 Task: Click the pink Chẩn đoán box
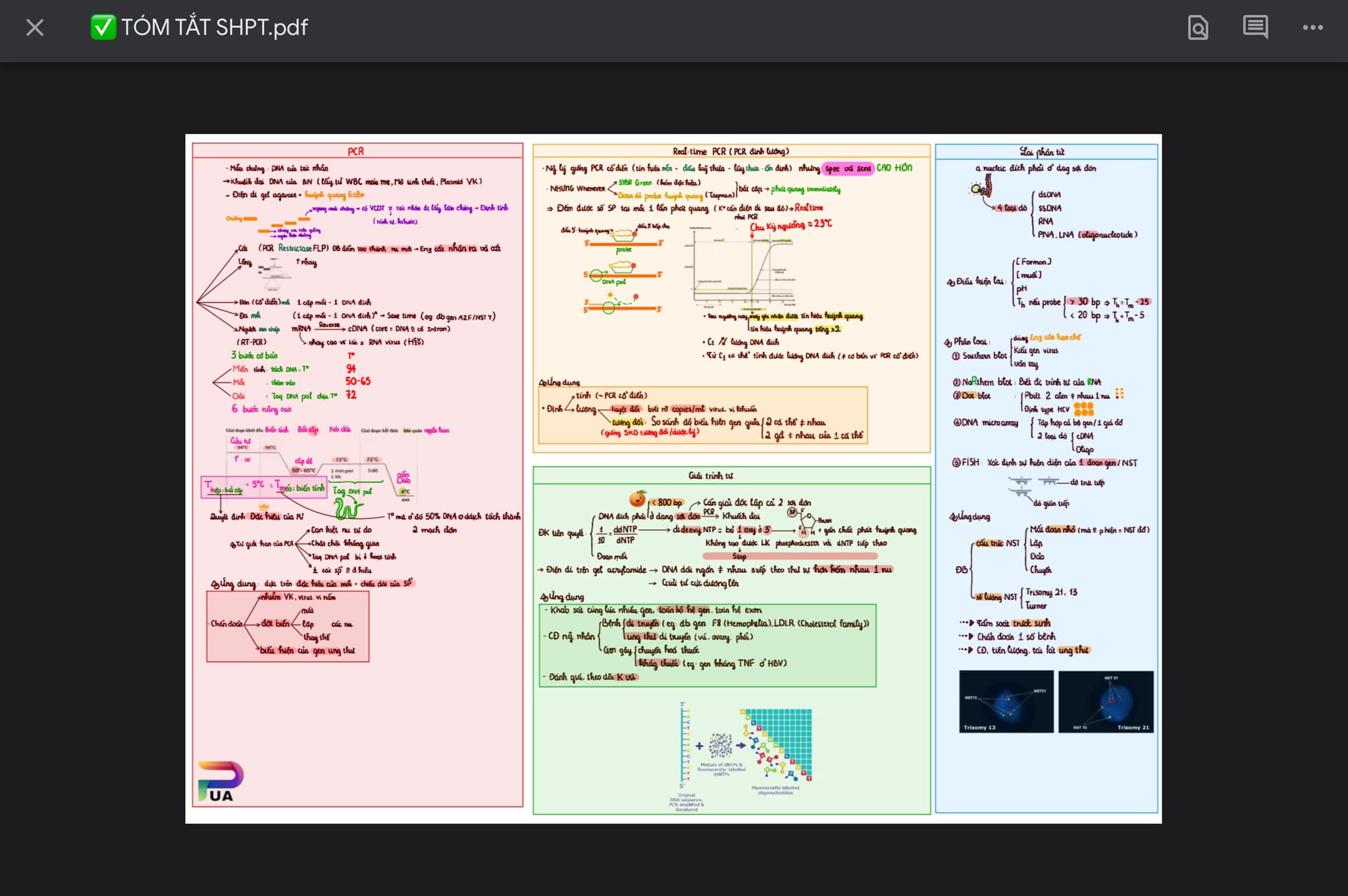tap(288, 626)
